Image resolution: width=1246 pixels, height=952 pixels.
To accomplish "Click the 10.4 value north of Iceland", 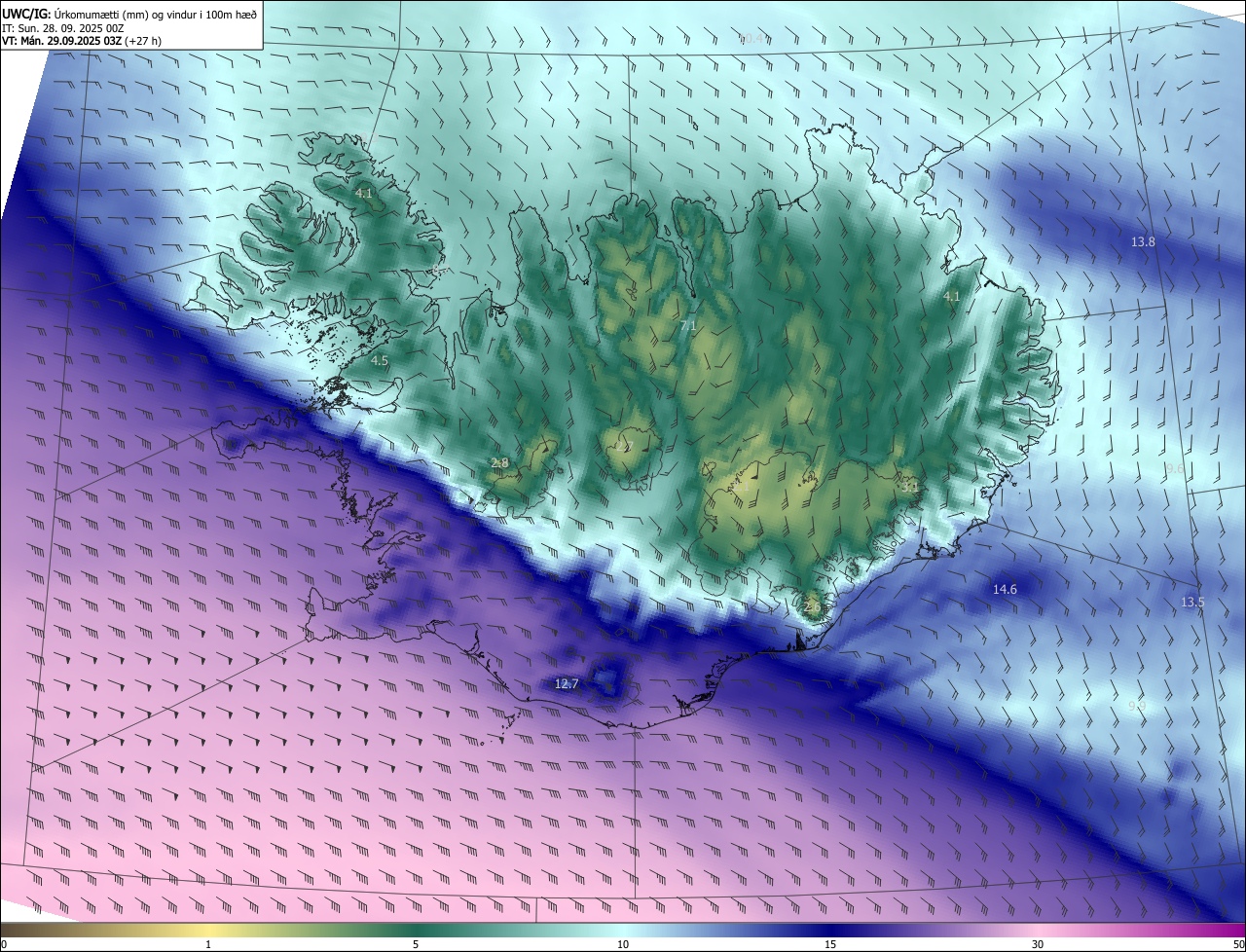I will point(751,39).
